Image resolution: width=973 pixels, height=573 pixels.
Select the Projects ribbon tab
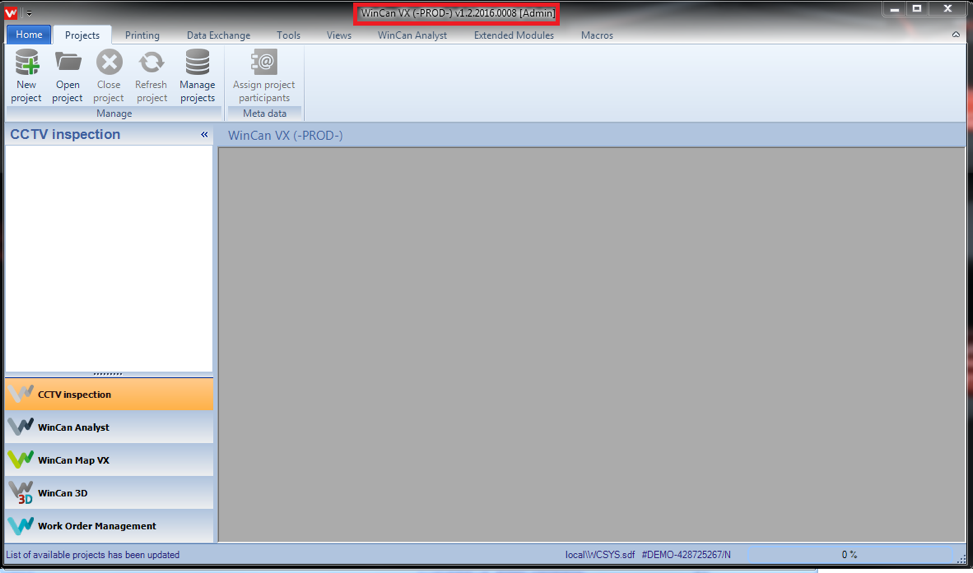[x=82, y=35]
